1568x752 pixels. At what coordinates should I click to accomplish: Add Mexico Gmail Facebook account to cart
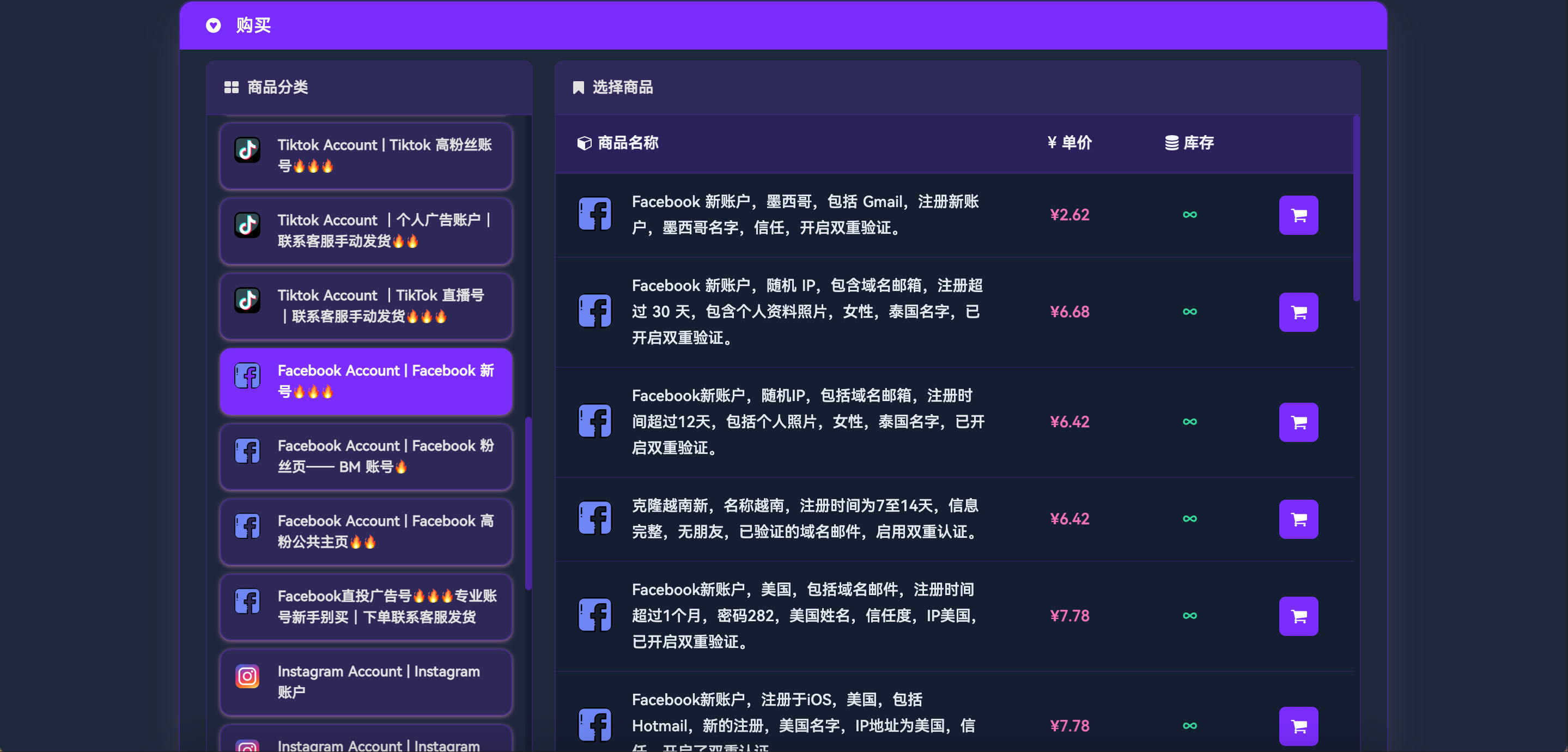(x=1298, y=215)
